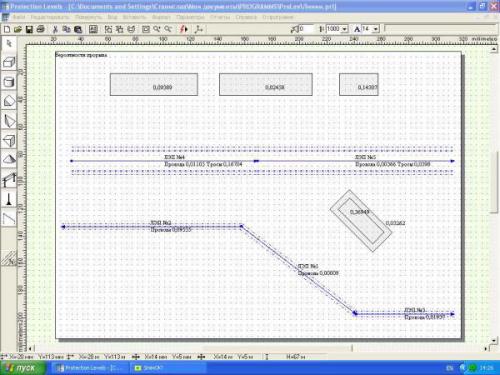Click the Save diskette icon

pyautogui.click(x=29, y=29)
